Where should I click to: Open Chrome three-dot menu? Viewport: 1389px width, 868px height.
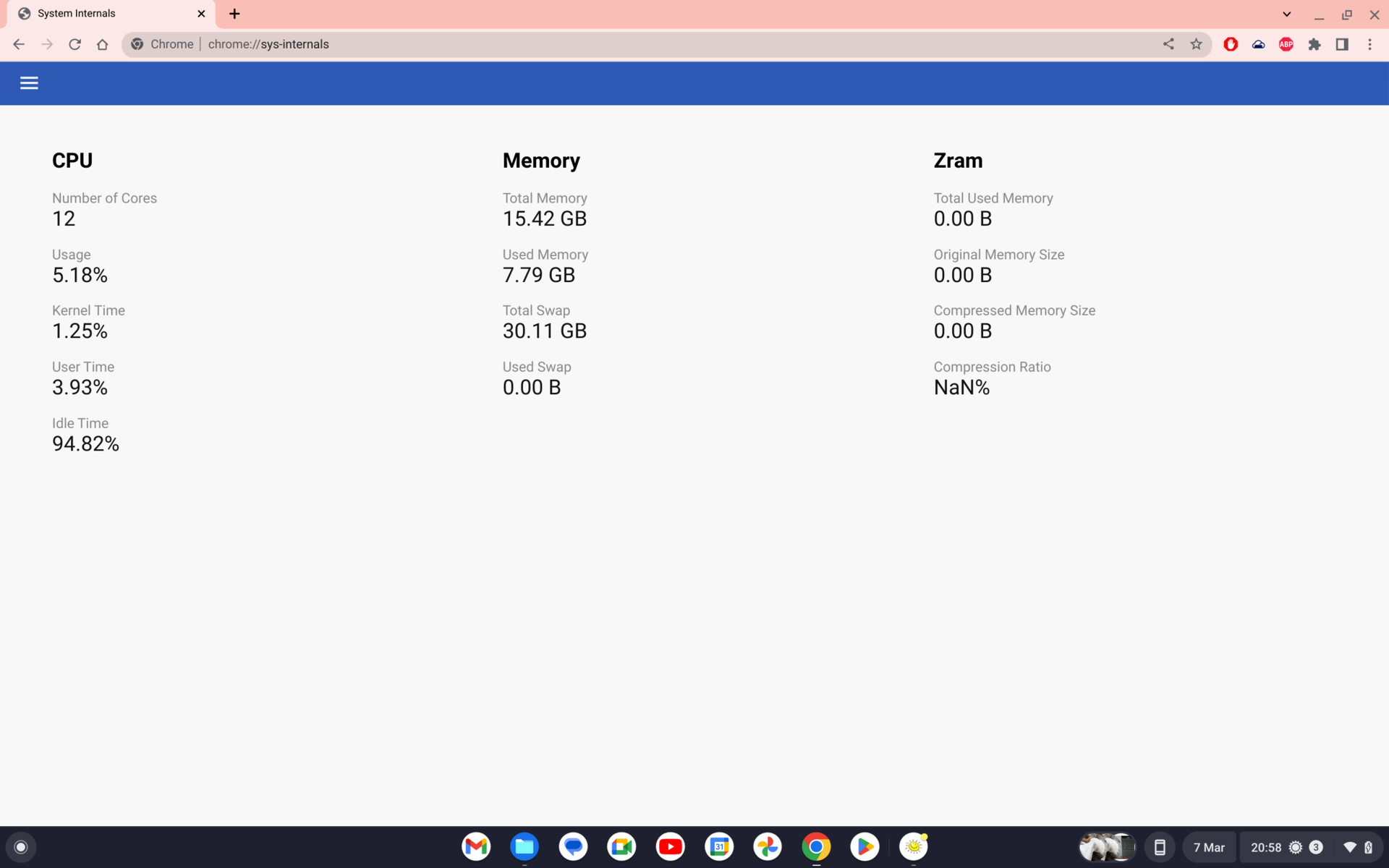[x=1369, y=44]
